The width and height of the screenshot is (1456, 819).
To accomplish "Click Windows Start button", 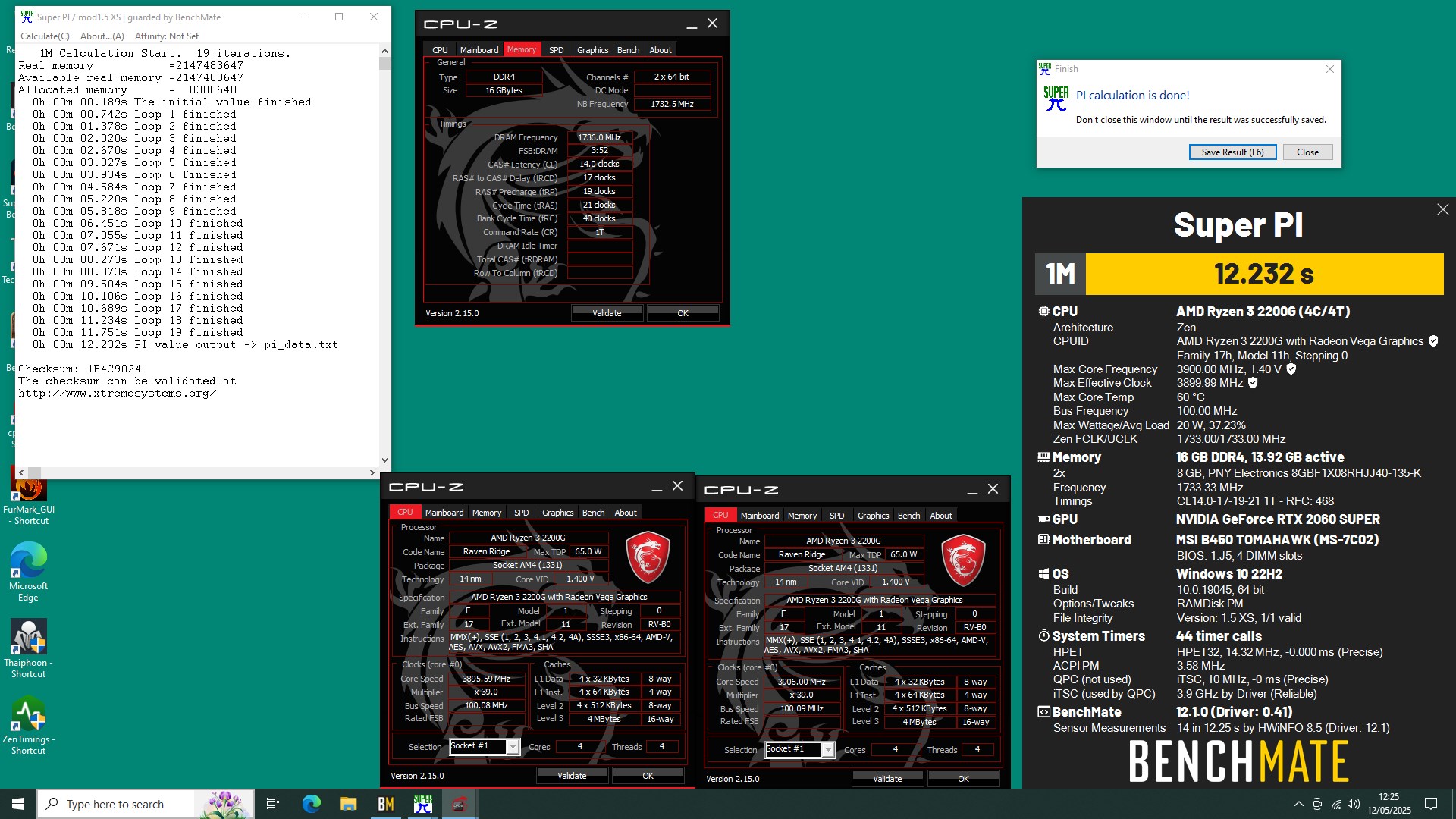I will [x=18, y=804].
